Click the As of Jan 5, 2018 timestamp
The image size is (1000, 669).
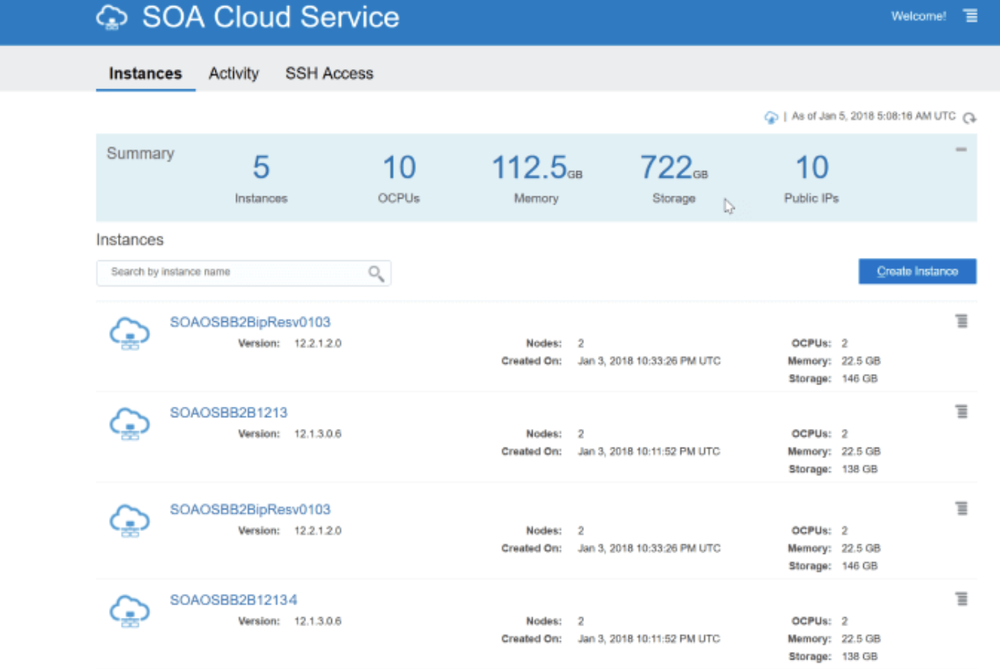(x=873, y=116)
